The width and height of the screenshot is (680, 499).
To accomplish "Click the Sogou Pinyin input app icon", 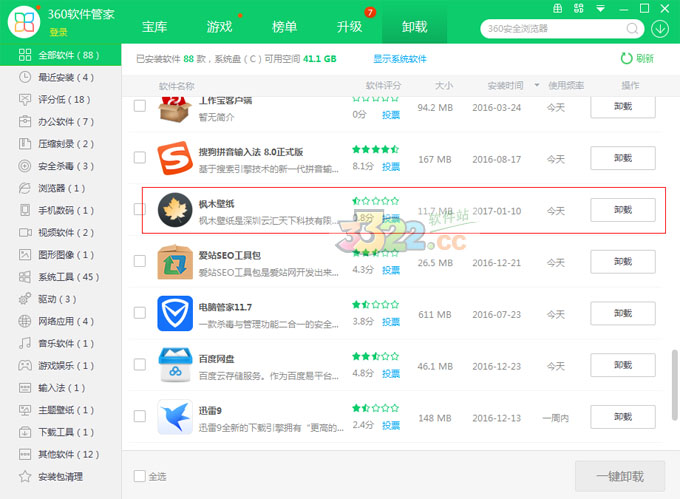I will point(175,158).
